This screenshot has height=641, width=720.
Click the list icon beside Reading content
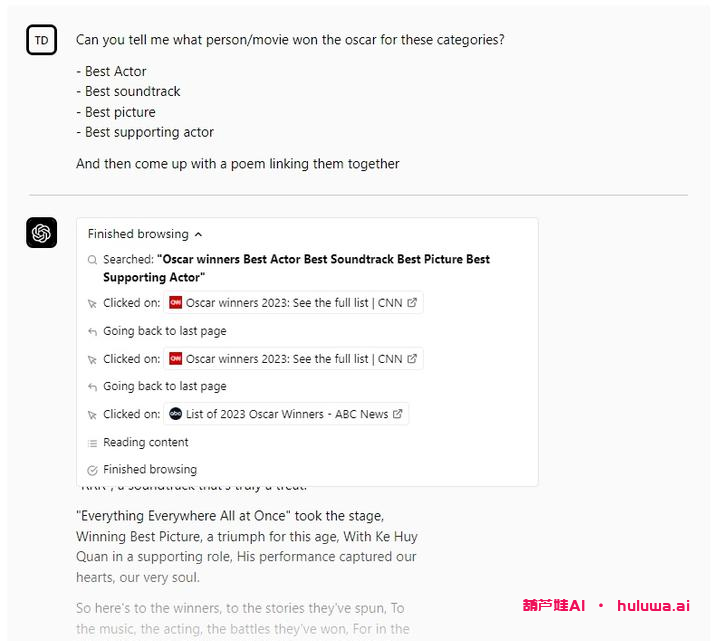(x=92, y=442)
